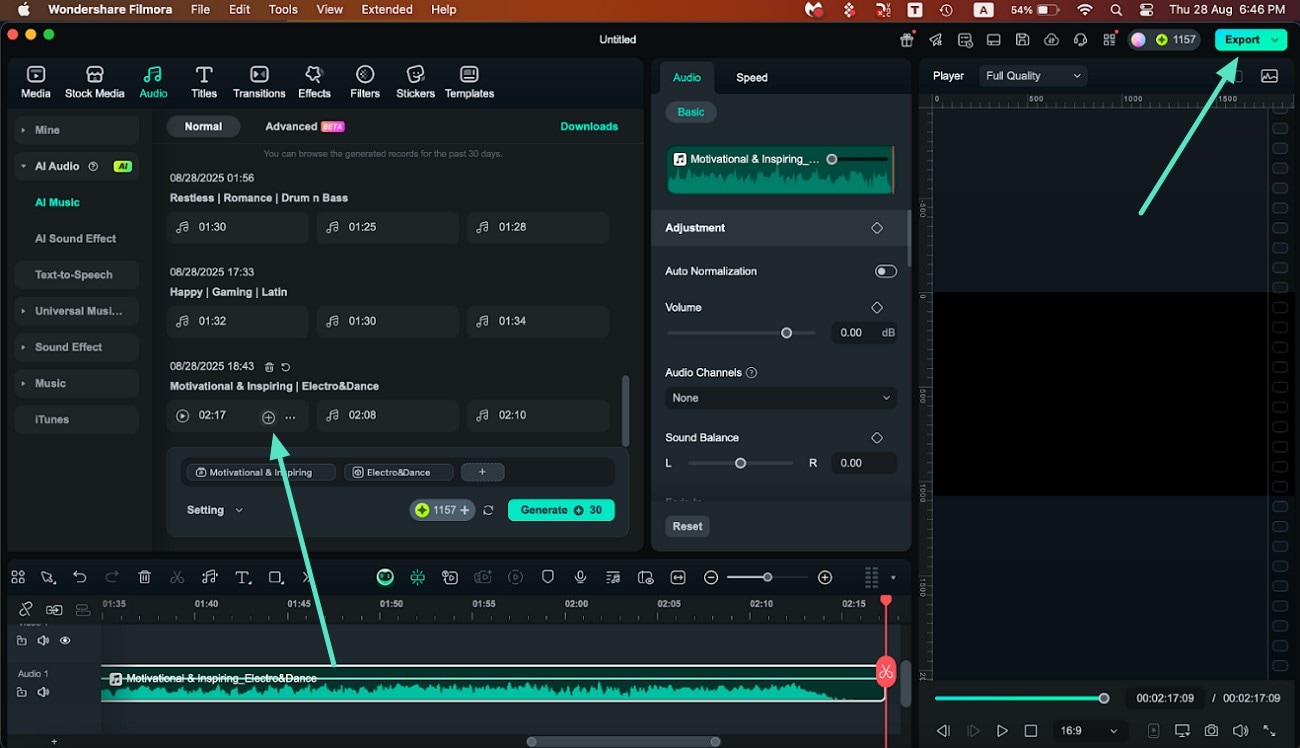1300x748 pixels.
Task: Lock the Audio 1 track
Action: (22, 692)
